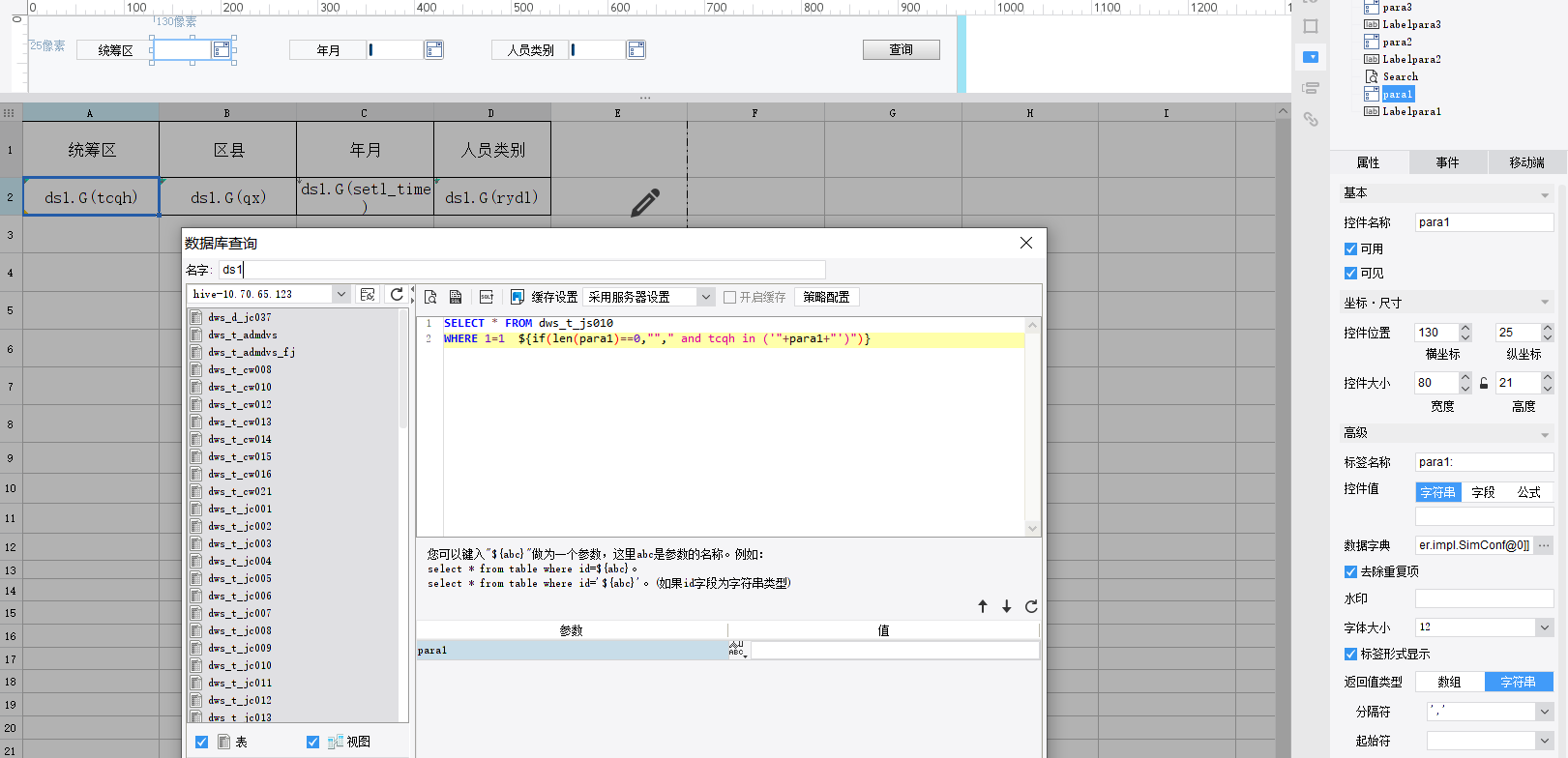This screenshot has width=1568, height=758.
Task: Move parameter up with the up arrow
Action: [983, 606]
